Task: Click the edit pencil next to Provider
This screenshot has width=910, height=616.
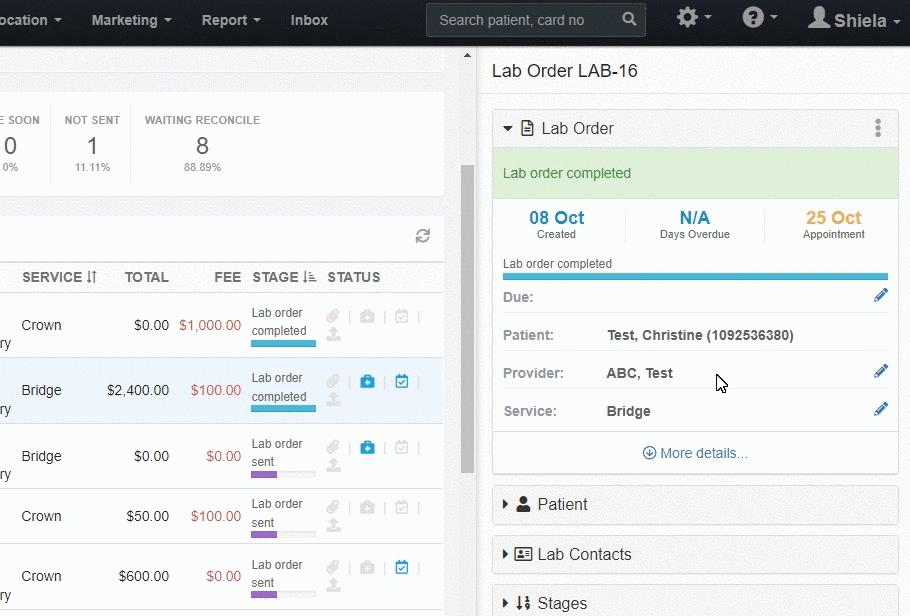Action: [x=881, y=371]
